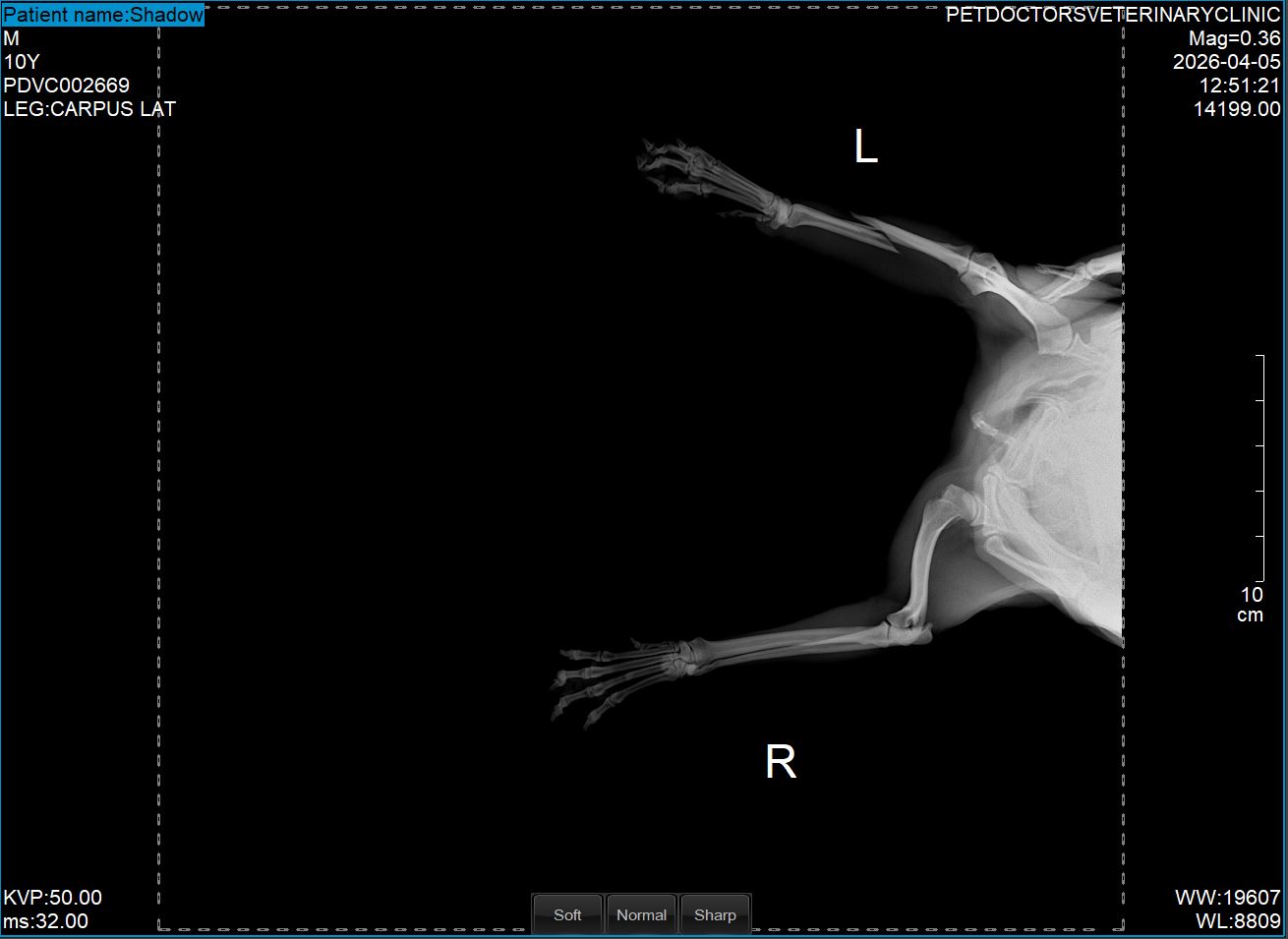Apply the Sharp image filter
The height and width of the screenshot is (939, 1288).
point(715,914)
